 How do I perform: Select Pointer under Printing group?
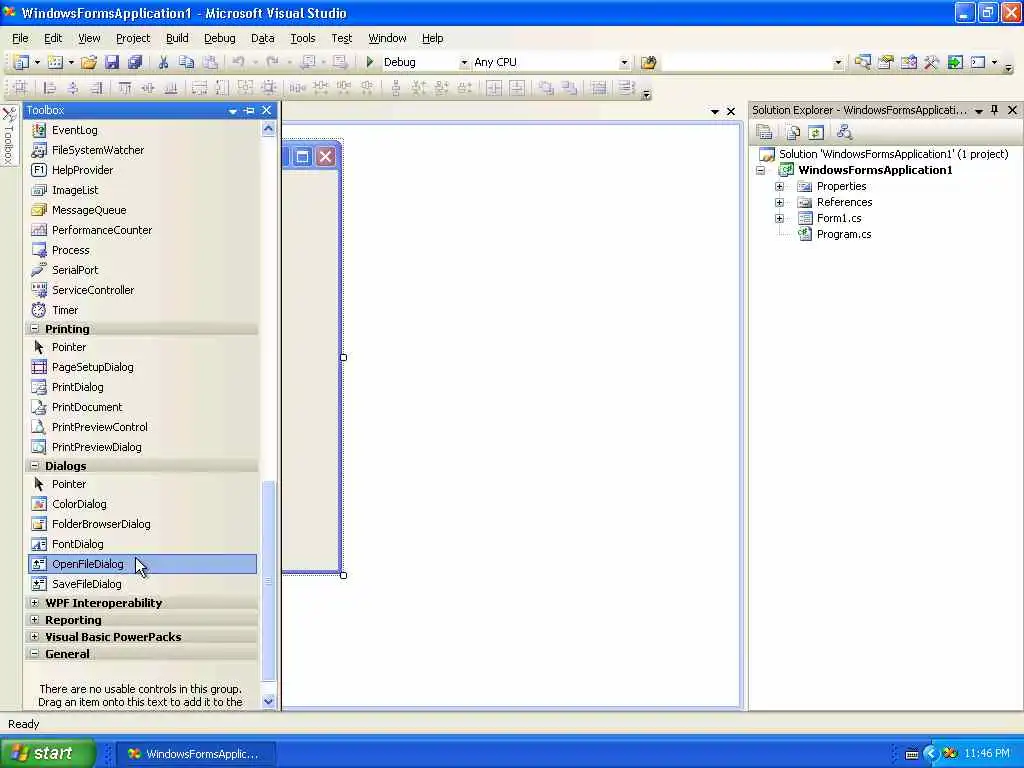pyautogui.click(x=142, y=347)
